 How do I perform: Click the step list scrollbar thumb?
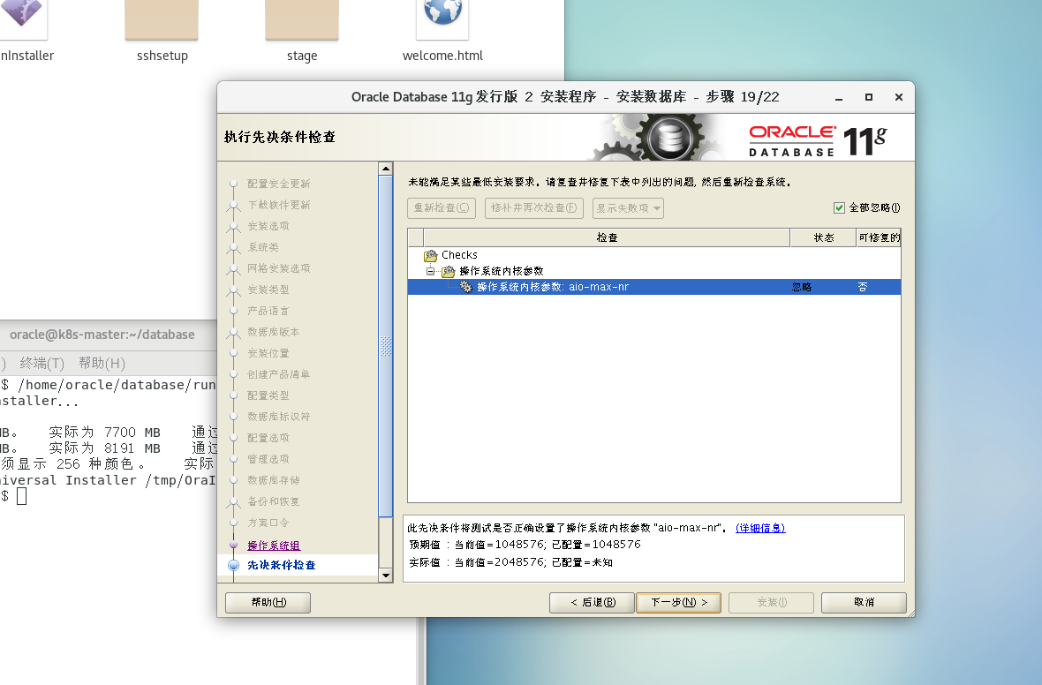coord(385,346)
